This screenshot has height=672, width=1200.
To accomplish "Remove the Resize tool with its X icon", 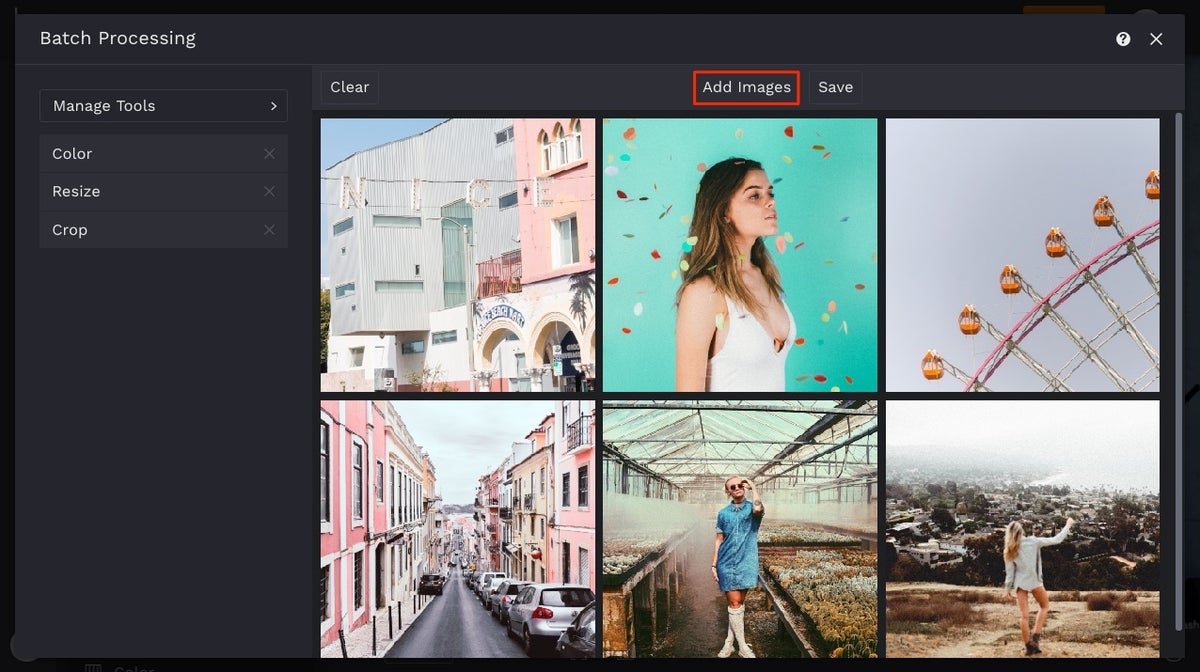I will pyautogui.click(x=268, y=191).
